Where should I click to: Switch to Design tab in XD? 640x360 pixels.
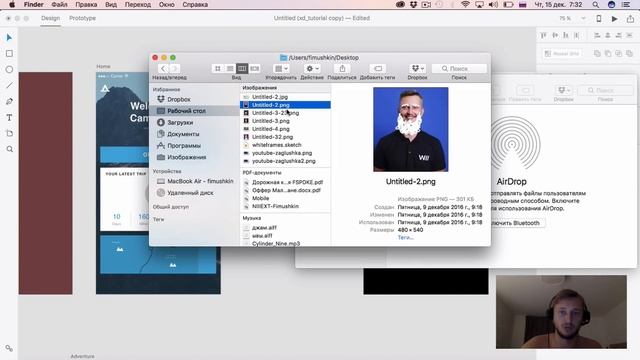51,18
